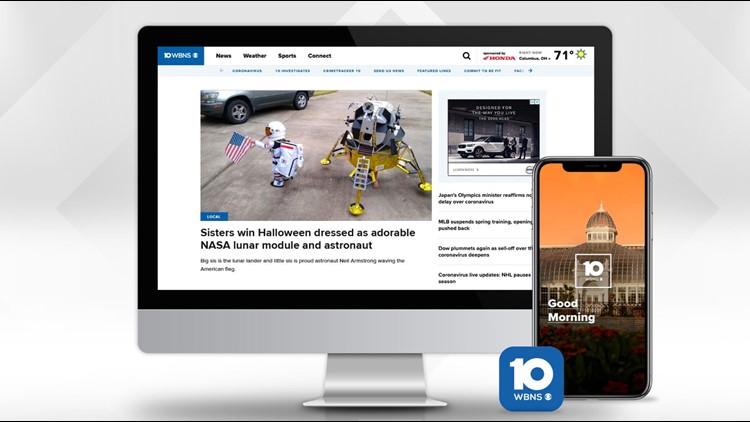Click the astronaut and lunar module photo
The height and width of the screenshot is (422, 750).
316,155
